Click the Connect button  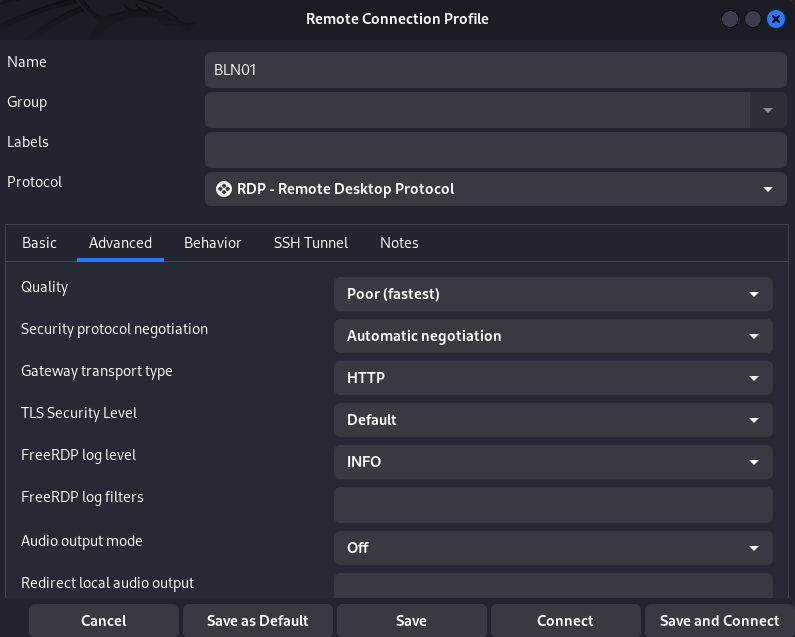point(565,621)
